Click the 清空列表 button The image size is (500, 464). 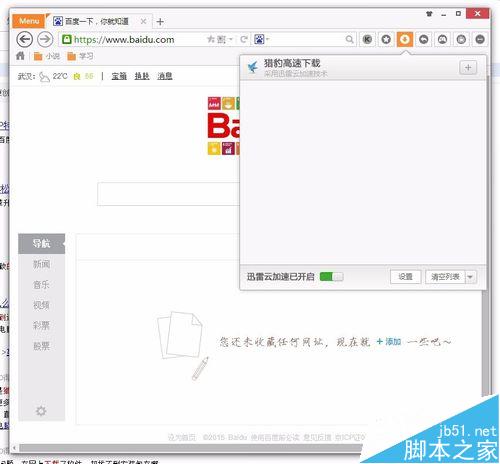(x=445, y=277)
